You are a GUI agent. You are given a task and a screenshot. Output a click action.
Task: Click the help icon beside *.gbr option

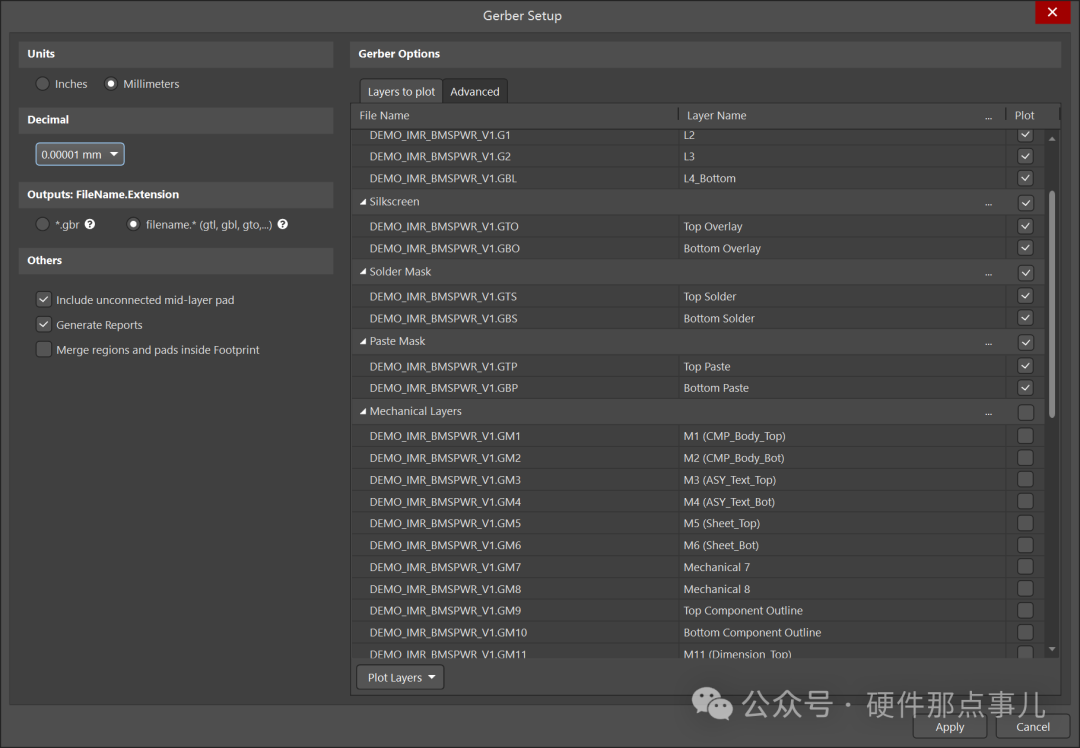[90, 225]
